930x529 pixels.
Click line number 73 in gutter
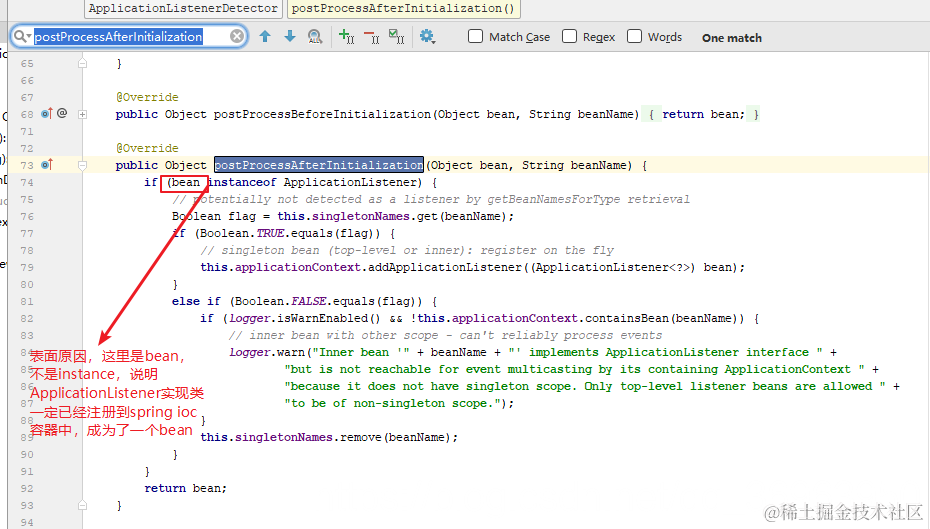27,165
